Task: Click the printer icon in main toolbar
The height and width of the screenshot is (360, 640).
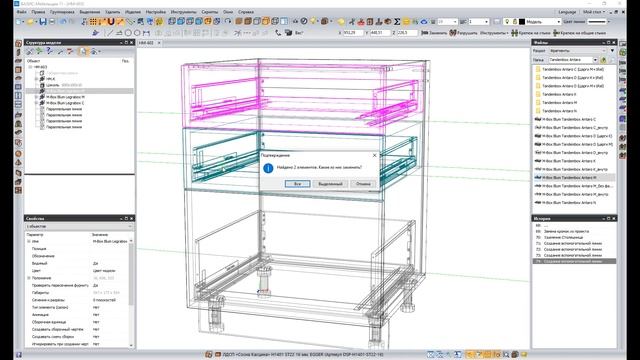Action: [52, 21]
